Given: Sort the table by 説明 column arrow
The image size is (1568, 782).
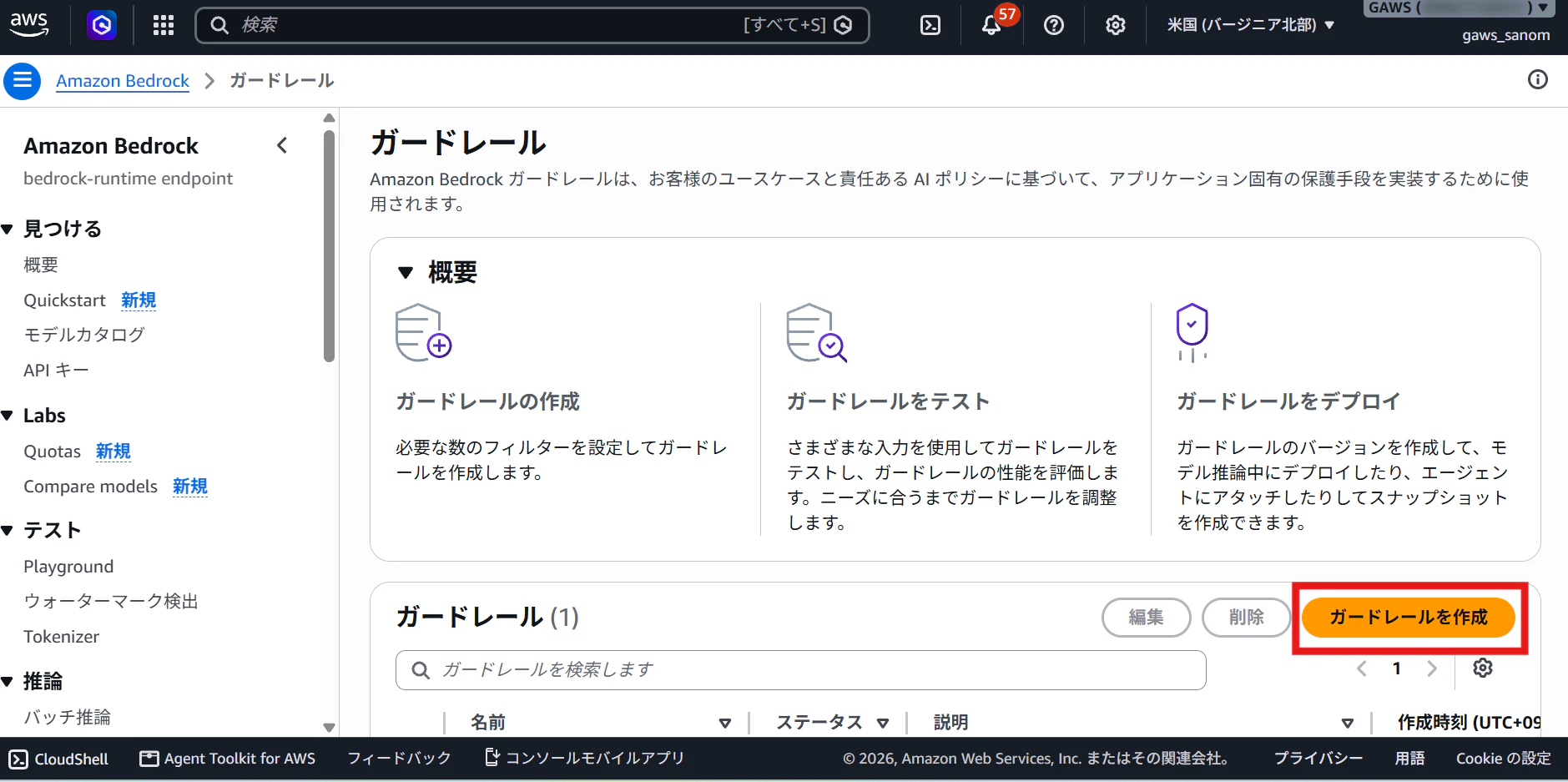Looking at the screenshot, I should [x=1348, y=723].
